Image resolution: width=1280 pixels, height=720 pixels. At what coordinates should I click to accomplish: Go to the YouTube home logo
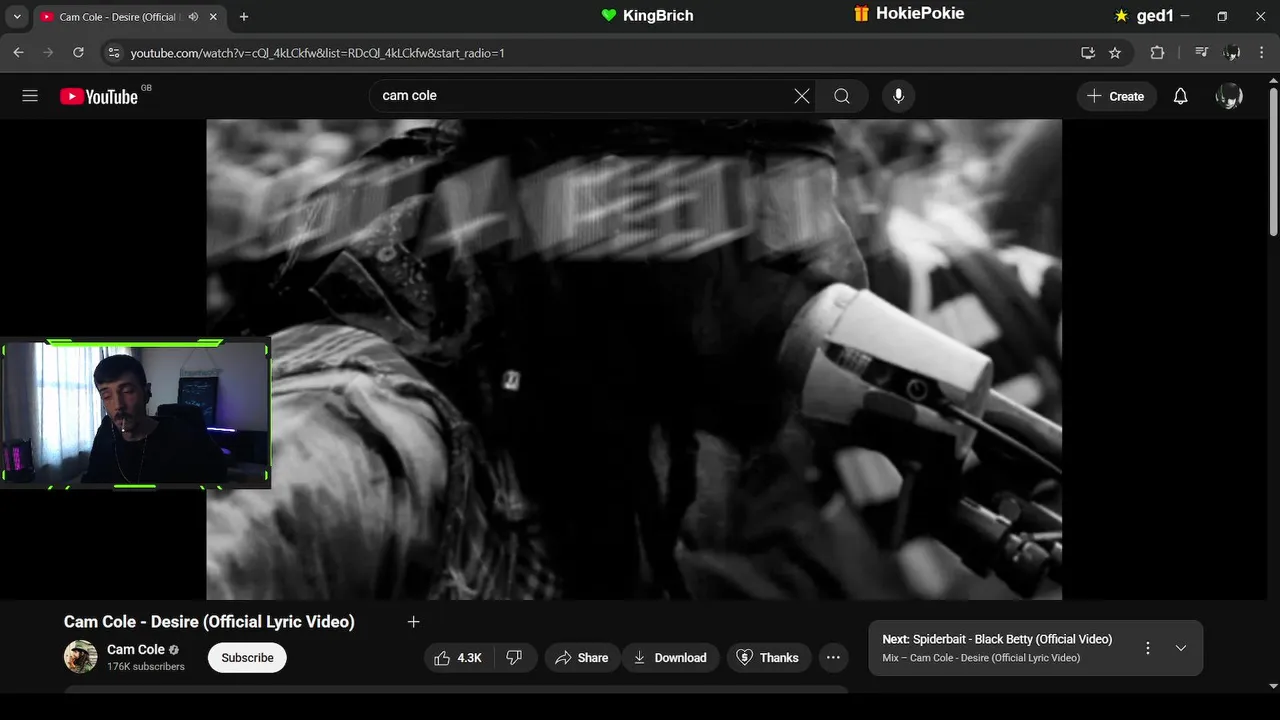[x=98, y=96]
